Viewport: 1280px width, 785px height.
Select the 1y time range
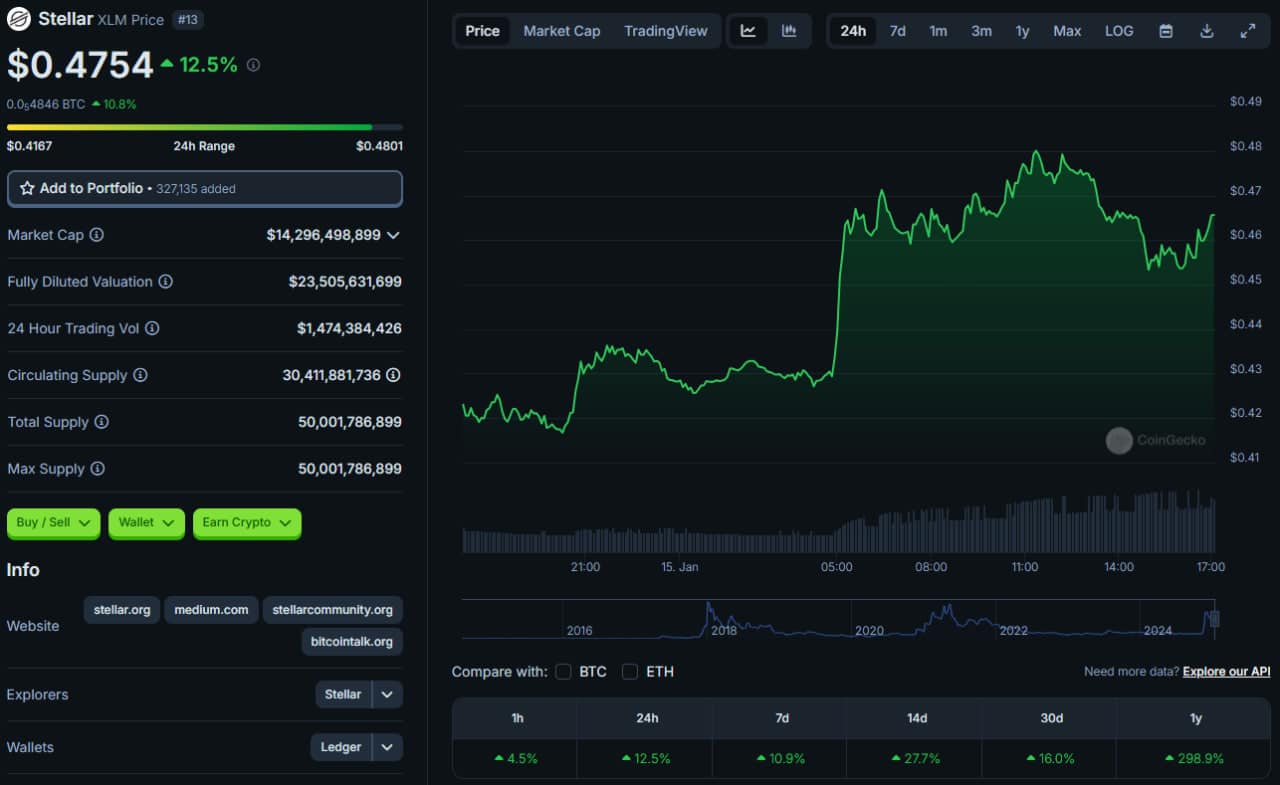tap(1022, 31)
